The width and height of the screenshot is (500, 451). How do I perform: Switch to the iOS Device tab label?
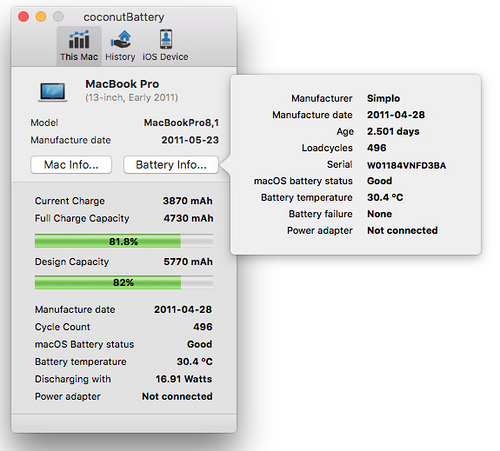(165, 57)
